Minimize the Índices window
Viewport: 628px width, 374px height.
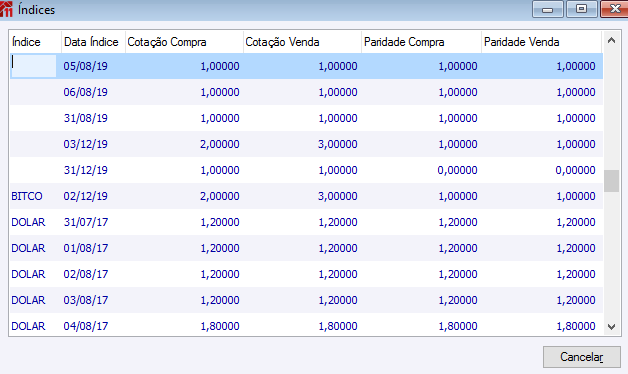click(547, 9)
